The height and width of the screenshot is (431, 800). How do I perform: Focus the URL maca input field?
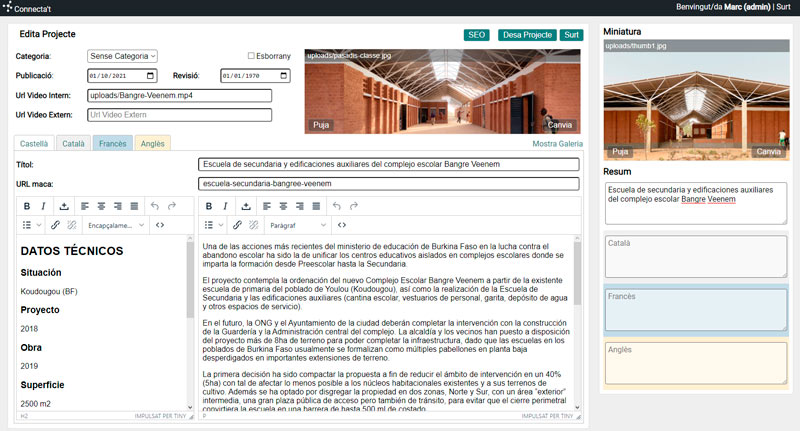point(389,184)
